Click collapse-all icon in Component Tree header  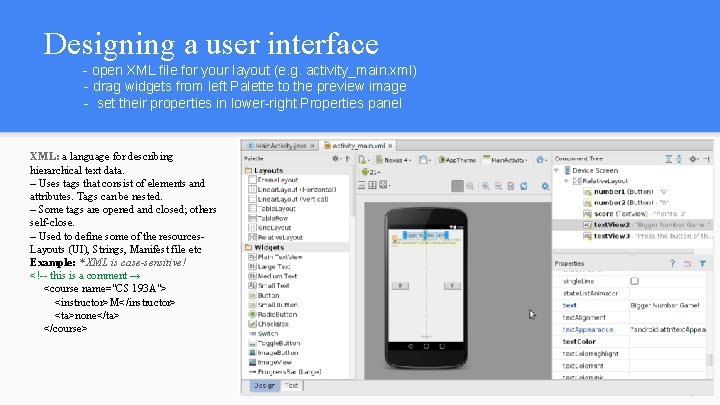click(679, 159)
